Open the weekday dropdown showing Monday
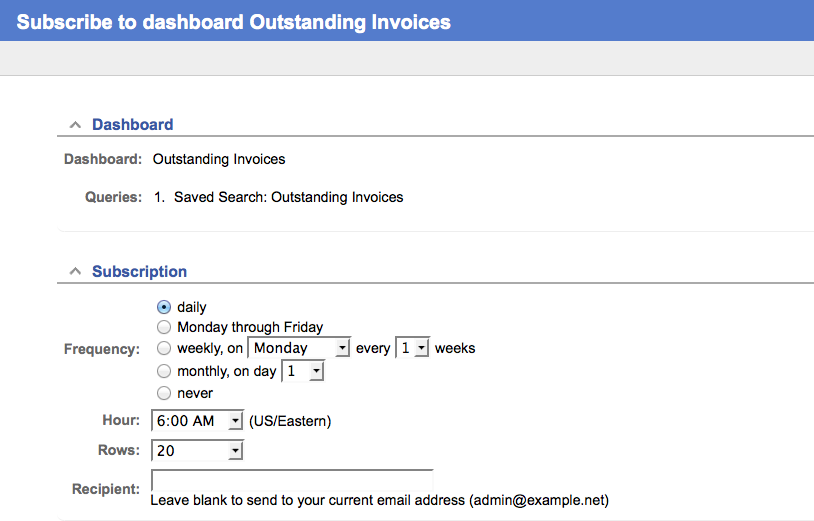814x521 pixels. (299, 348)
